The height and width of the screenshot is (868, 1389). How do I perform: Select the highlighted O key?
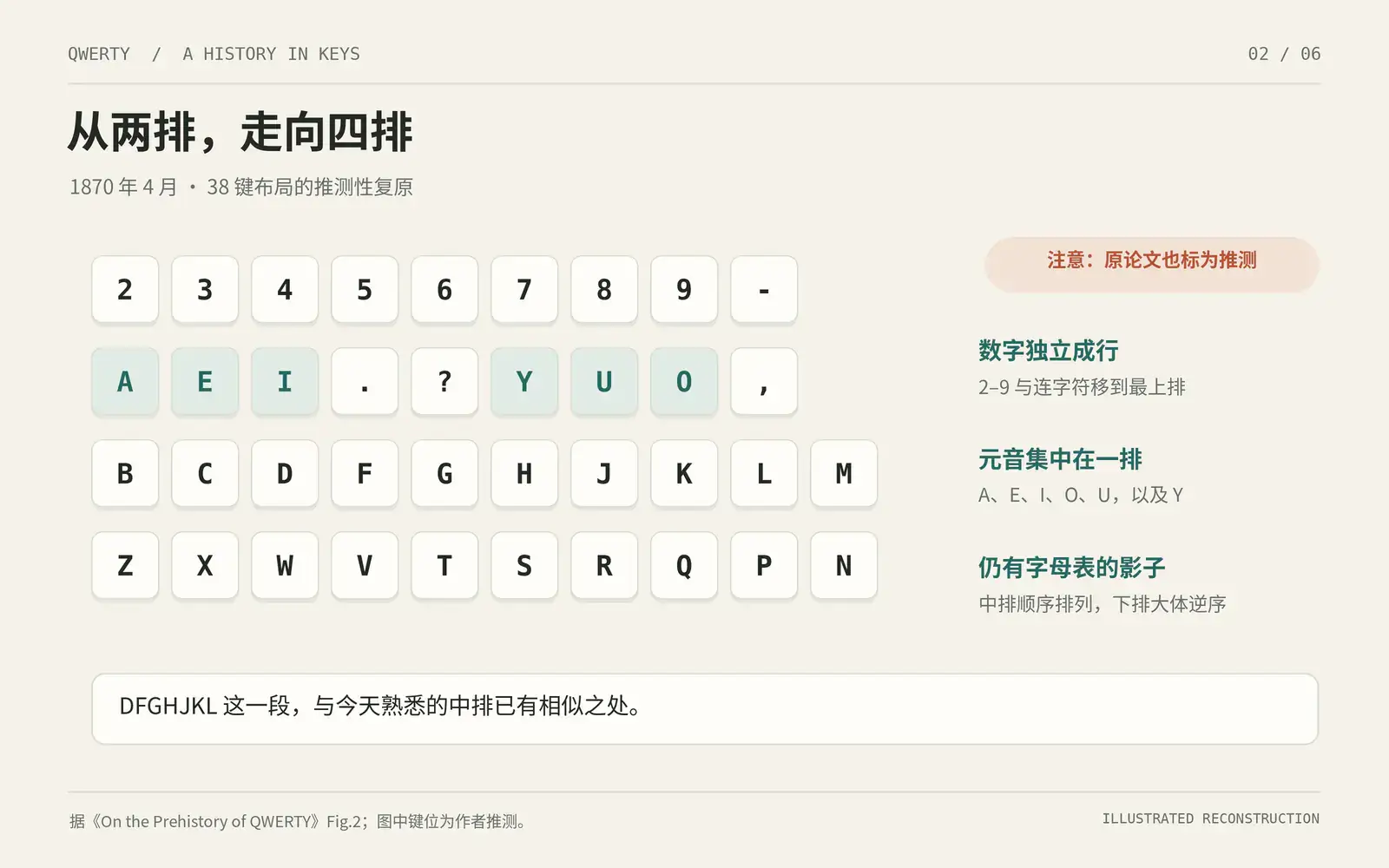[684, 381]
